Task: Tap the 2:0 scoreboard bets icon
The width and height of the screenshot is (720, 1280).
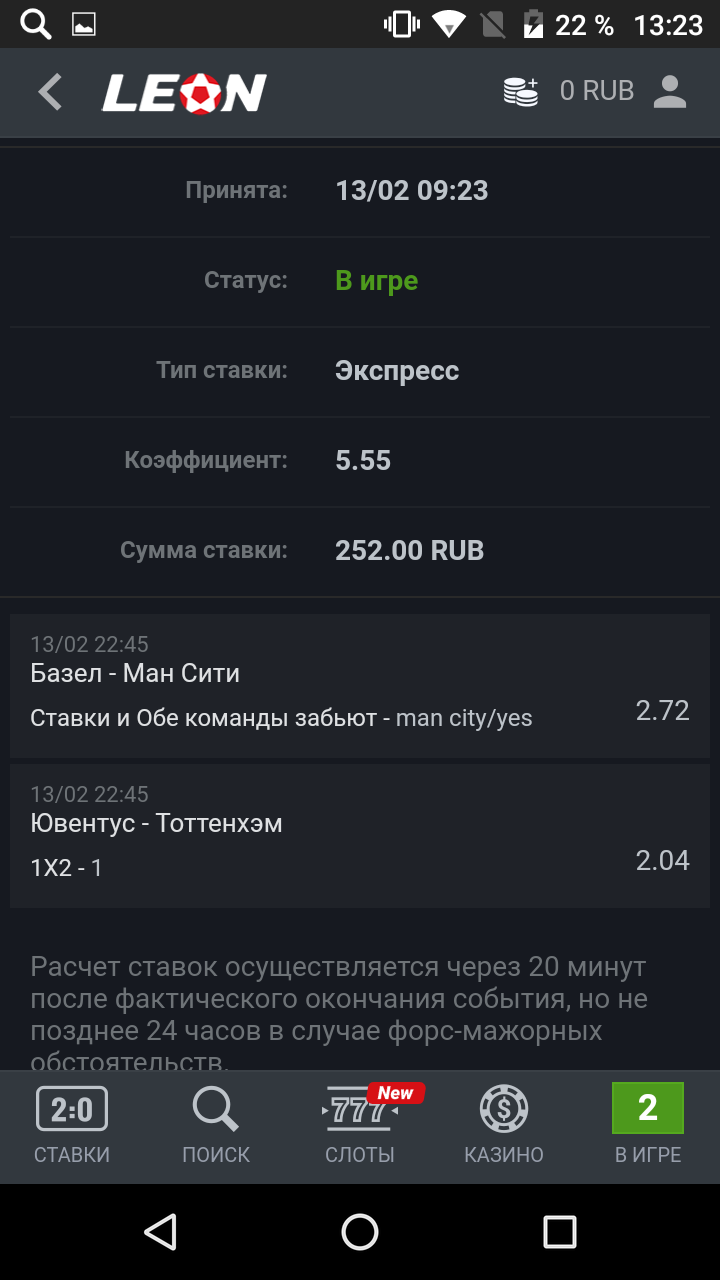Action: (72, 1109)
